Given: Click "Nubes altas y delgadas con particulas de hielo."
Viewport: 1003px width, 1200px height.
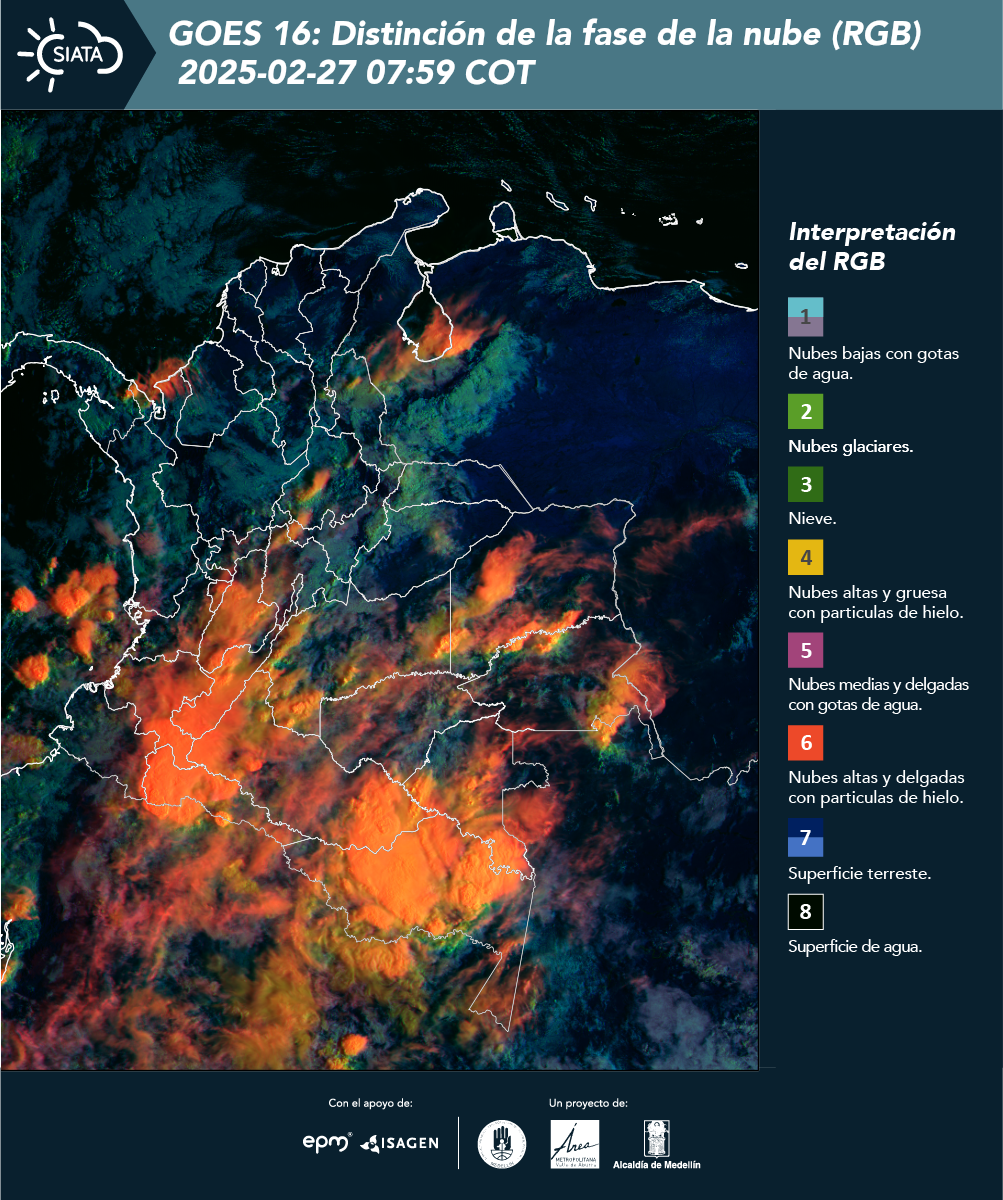Looking at the screenshot, I should click(x=876, y=788).
